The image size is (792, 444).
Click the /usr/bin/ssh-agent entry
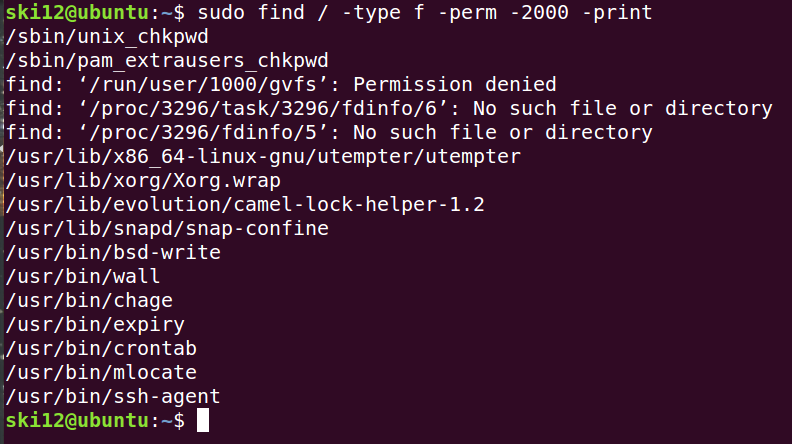pos(113,397)
